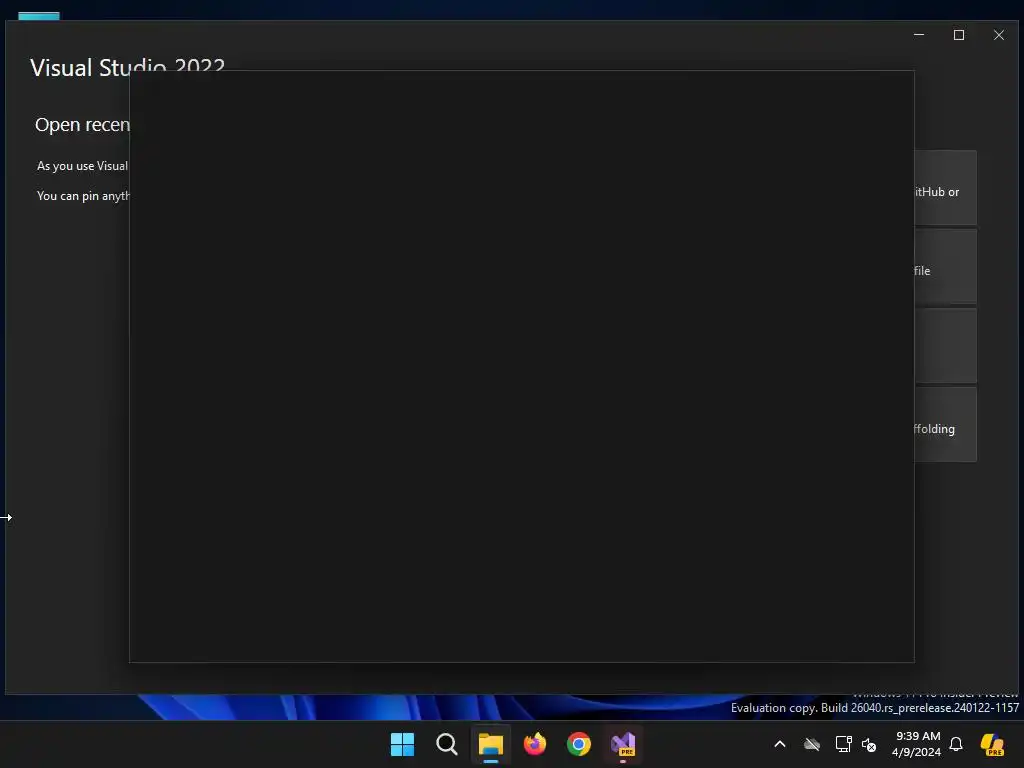The image size is (1024, 768).
Task: Click the OneDrive cloud tray icon
Action: click(x=812, y=744)
